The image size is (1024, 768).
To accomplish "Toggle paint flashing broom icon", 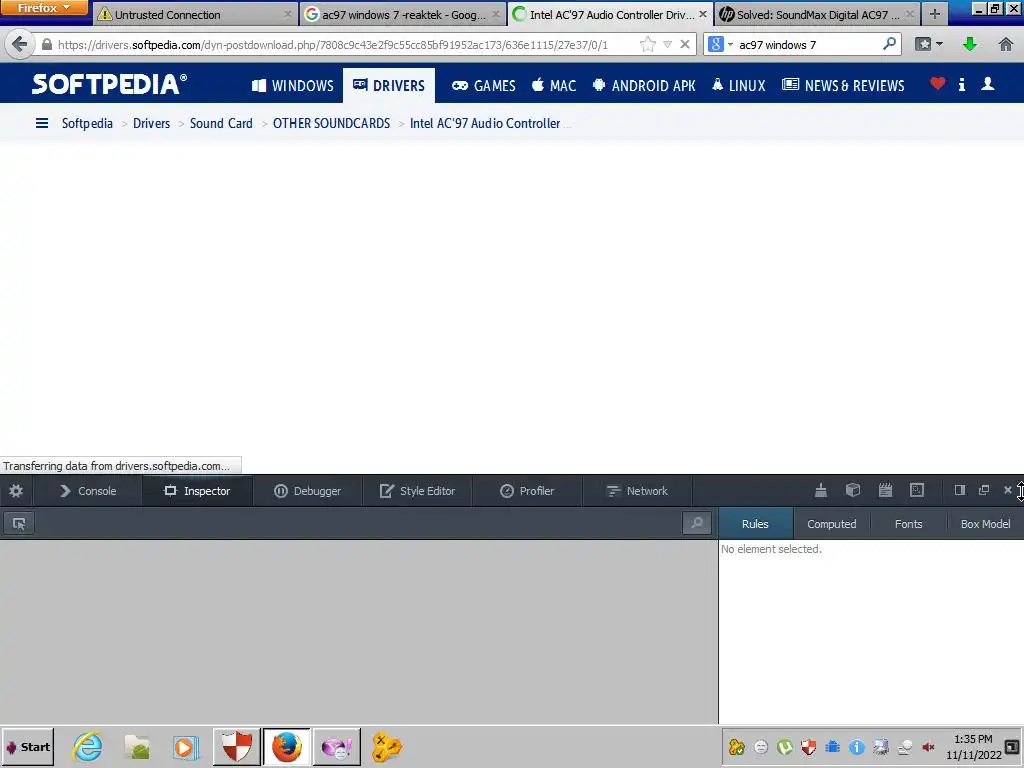I will [x=821, y=490].
